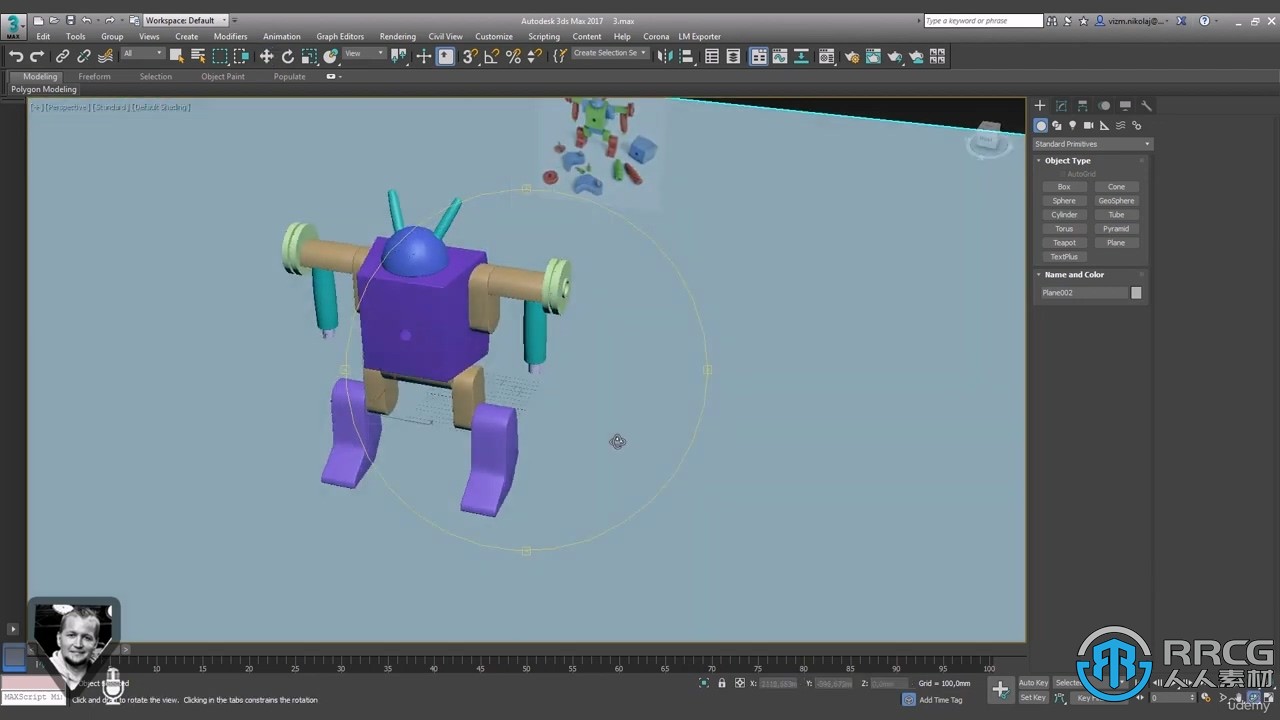Open Render Setup teapot icon
This screenshot has height=720, width=1280.
click(x=852, y=57)
